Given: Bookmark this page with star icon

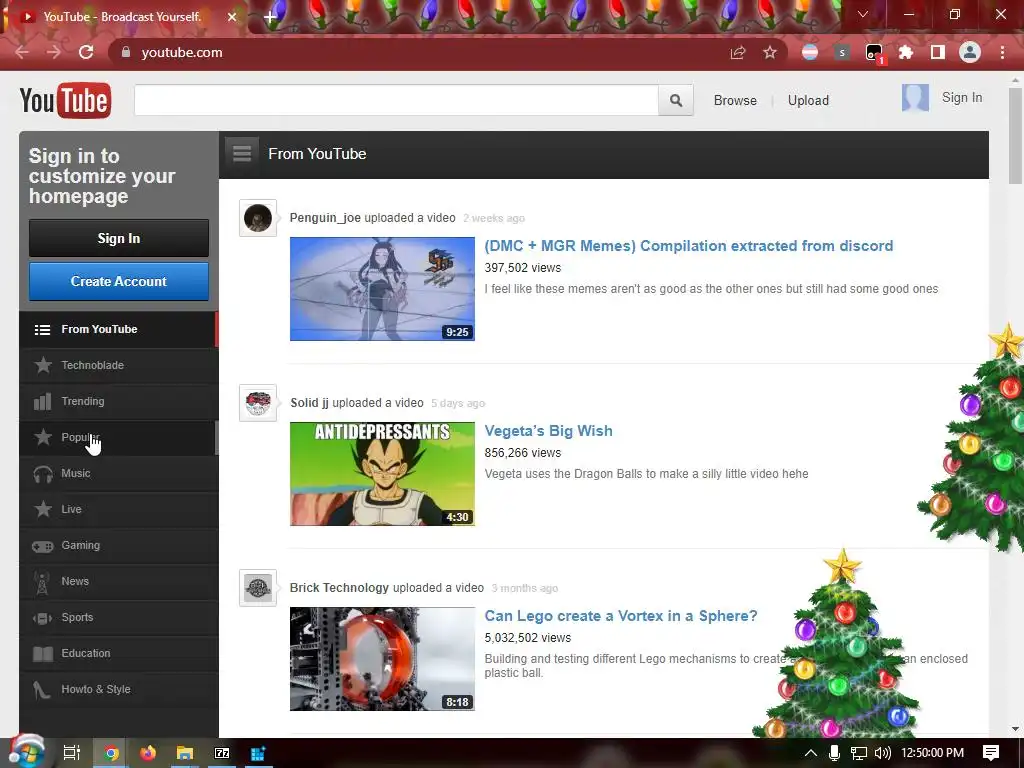Looking at the screenshot, I should click(x=770, y=52).
